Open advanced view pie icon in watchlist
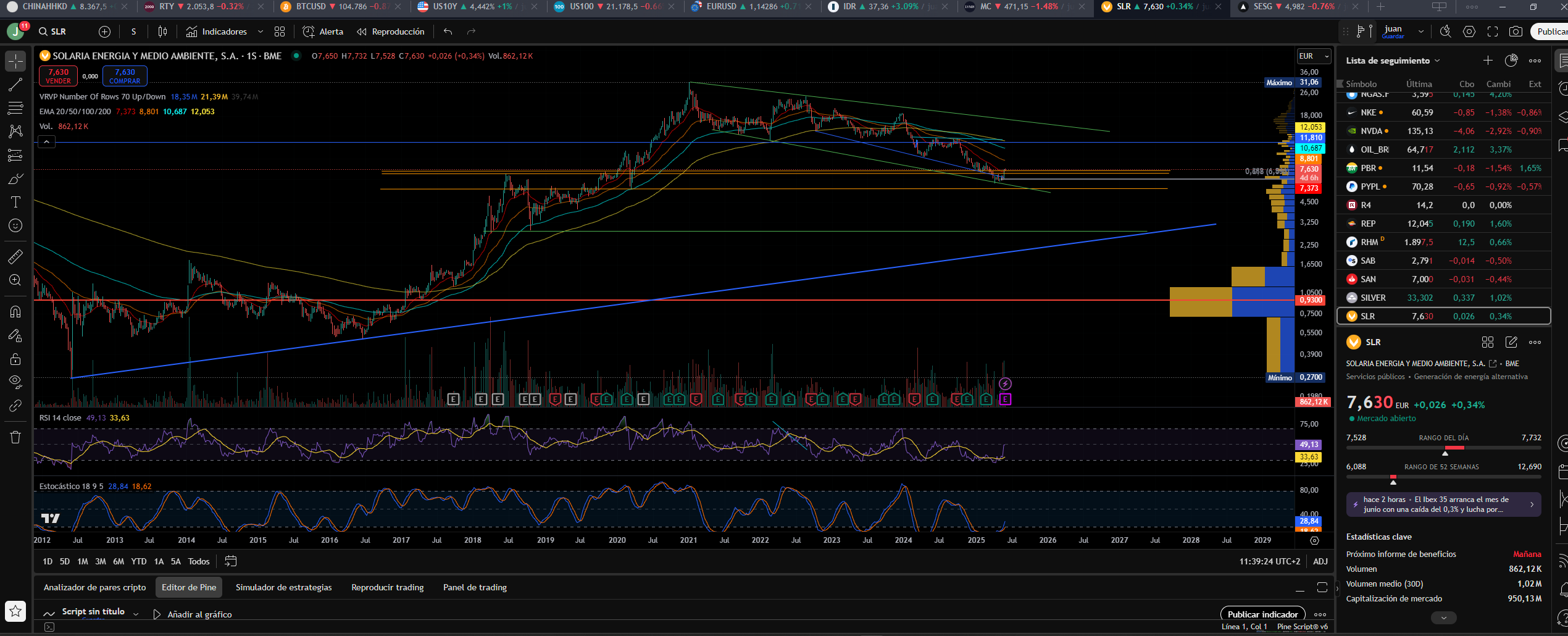Image resolution: width=1568 pixels, height=636 pixels. (1511, 61)
